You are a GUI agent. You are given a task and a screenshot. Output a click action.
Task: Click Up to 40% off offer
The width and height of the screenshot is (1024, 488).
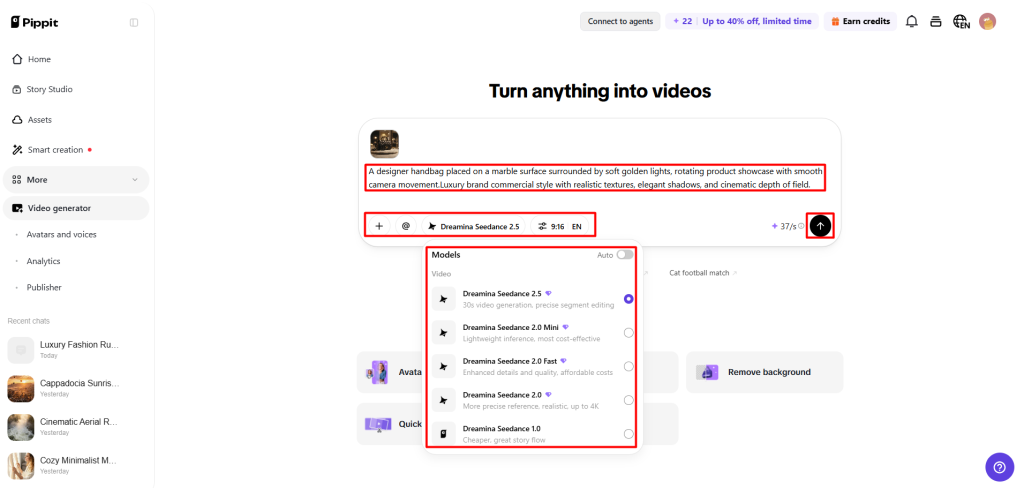point(757,22)
